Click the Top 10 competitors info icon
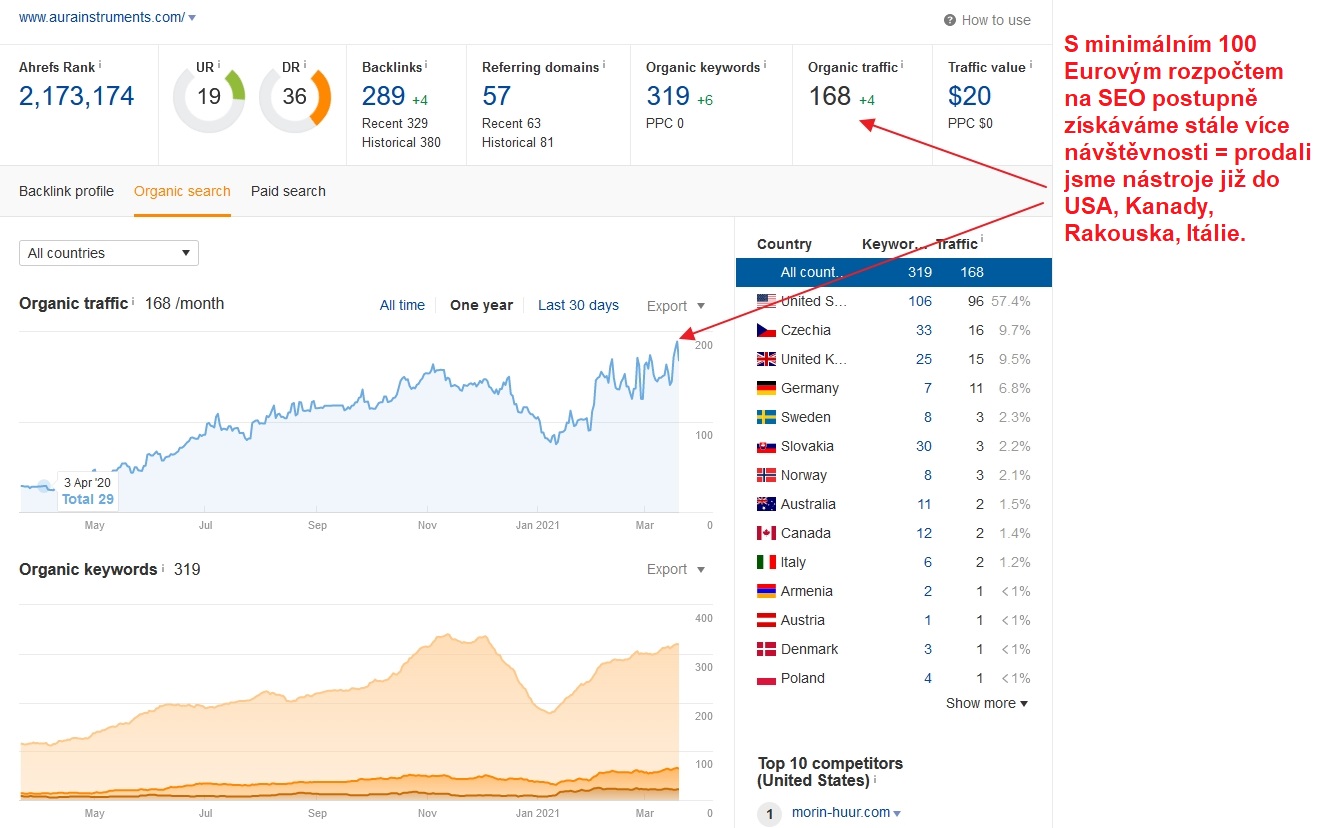Screen dimensions: 1340x828 875,778
